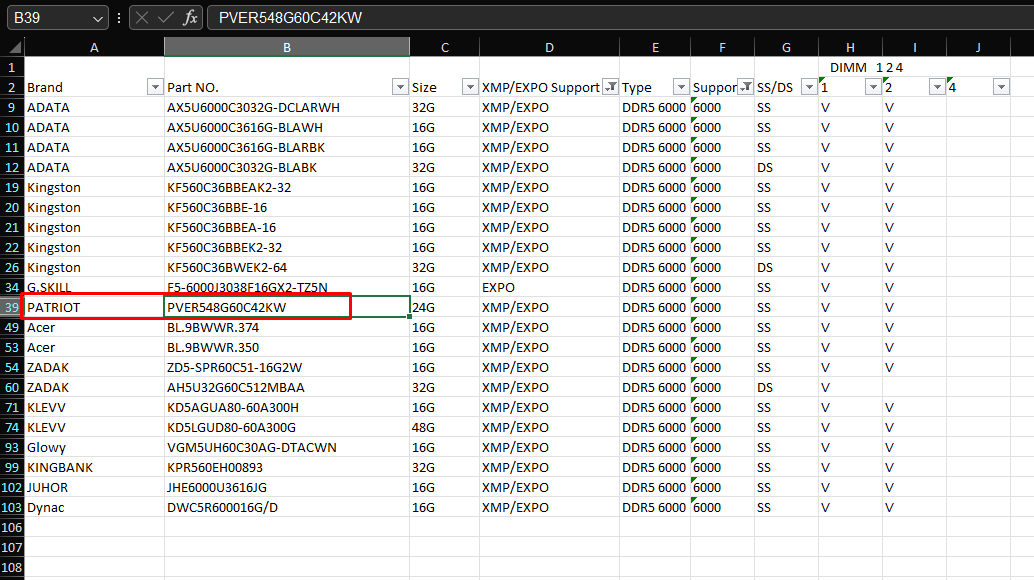The image size is (1034, 580).
Task: Select row 106 header
Action: 12,527
